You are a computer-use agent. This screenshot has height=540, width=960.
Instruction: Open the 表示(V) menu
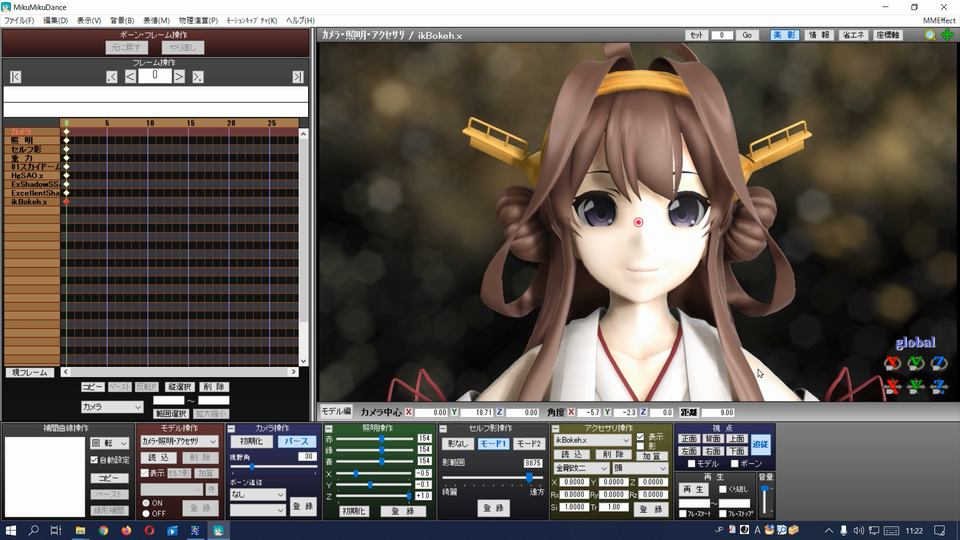(x=89, y=20)
